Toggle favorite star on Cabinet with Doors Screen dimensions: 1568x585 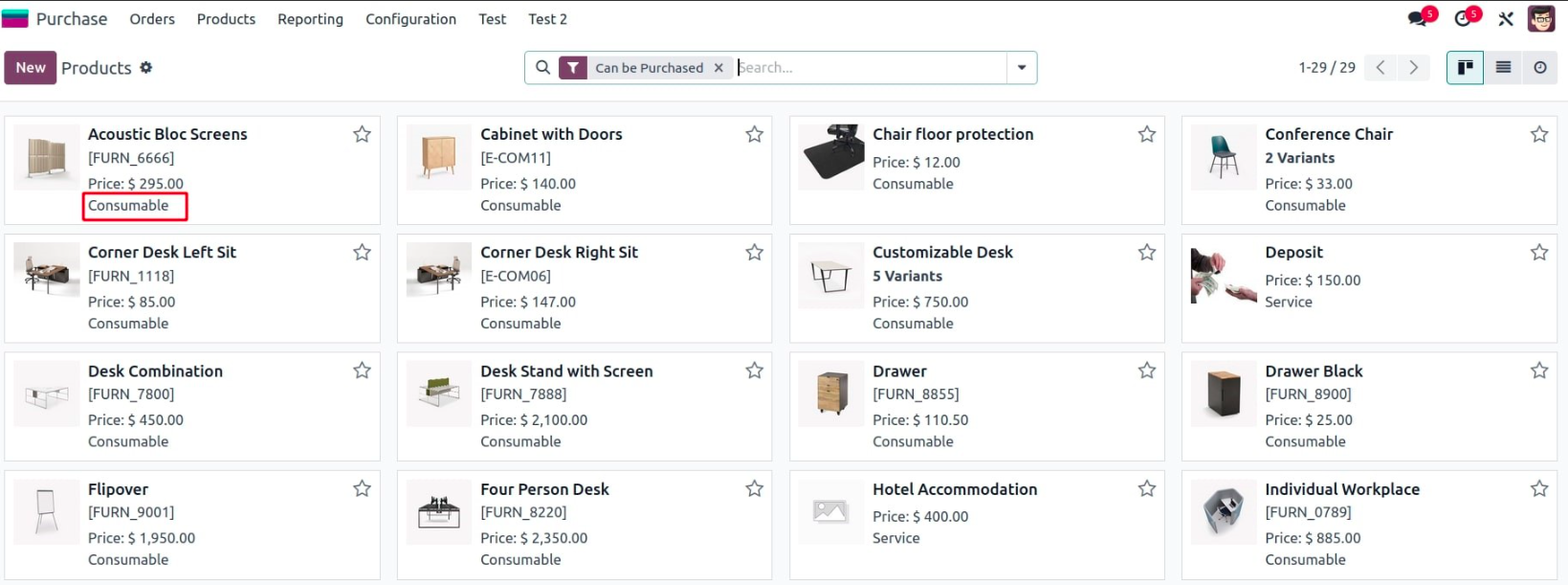tap(754, 135)
